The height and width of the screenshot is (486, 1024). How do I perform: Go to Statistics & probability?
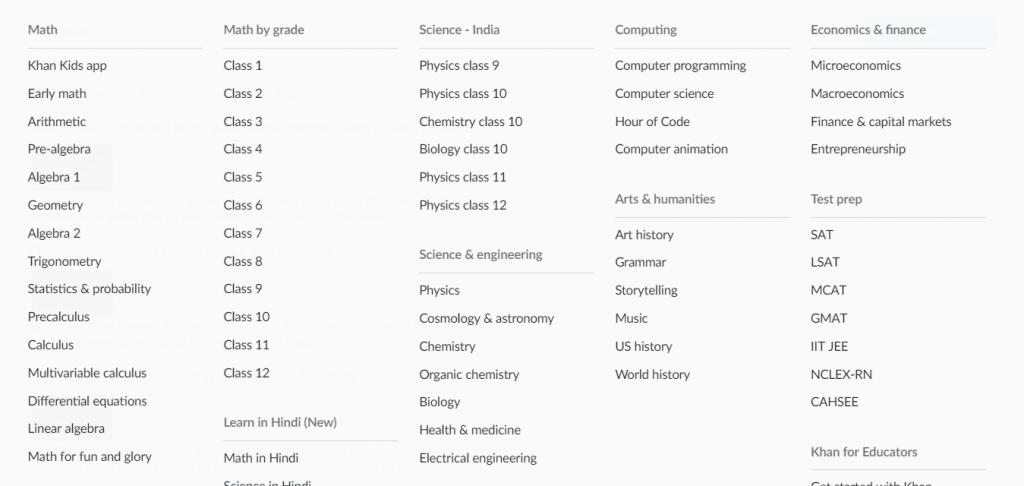pyautogui.click(x=89, y=289)
